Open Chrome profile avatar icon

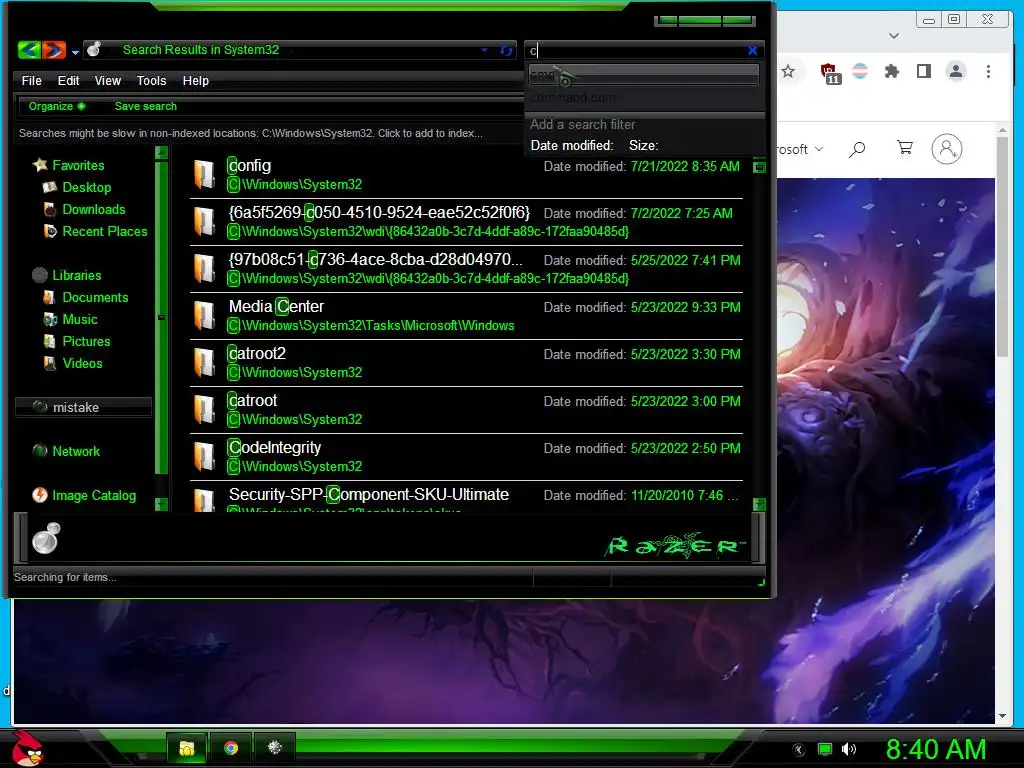956,71
